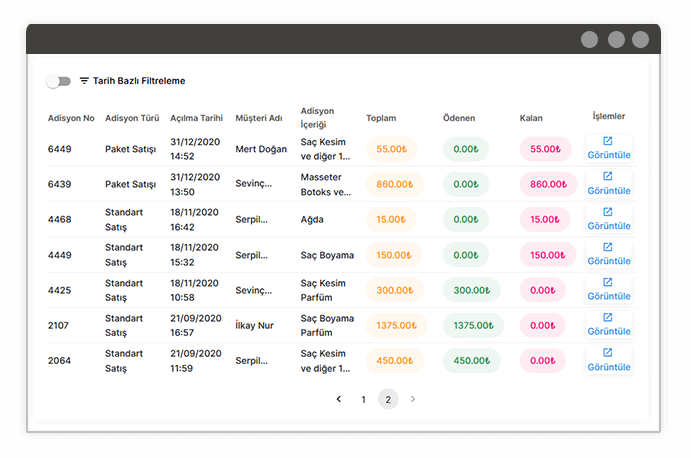Click adisyon number 6449

(x=59, y=149)
